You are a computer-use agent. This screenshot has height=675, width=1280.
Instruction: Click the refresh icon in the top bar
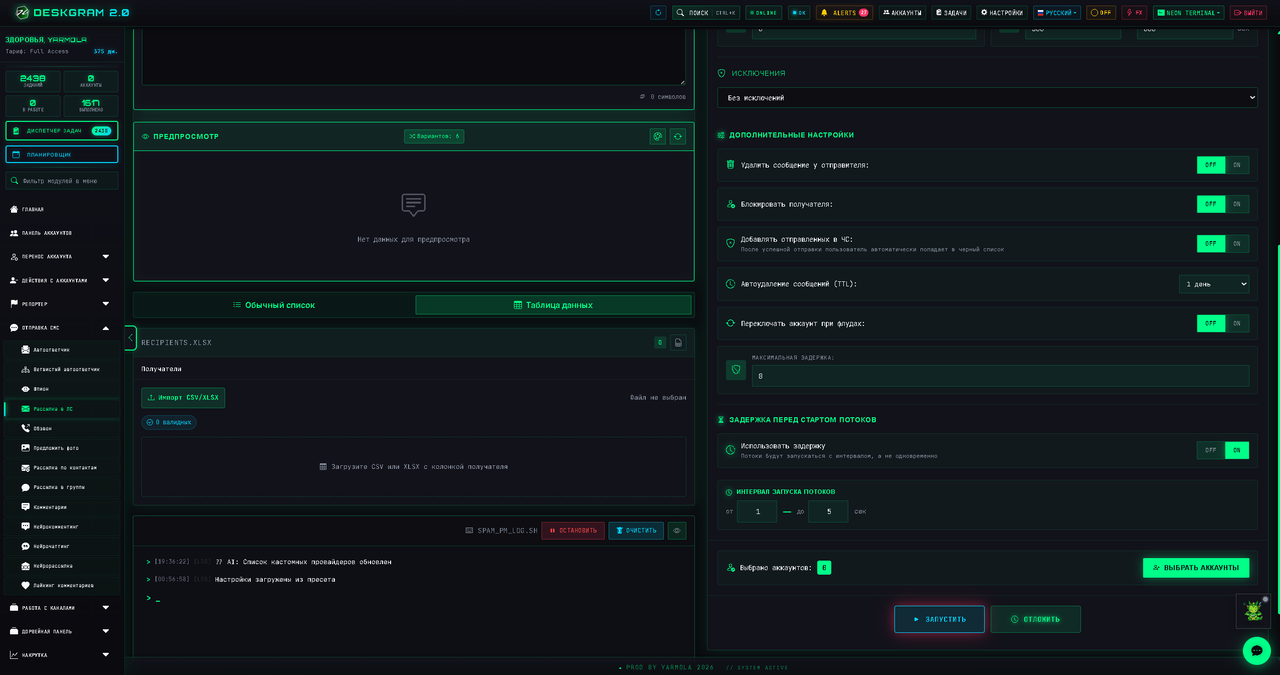point(658,13)
